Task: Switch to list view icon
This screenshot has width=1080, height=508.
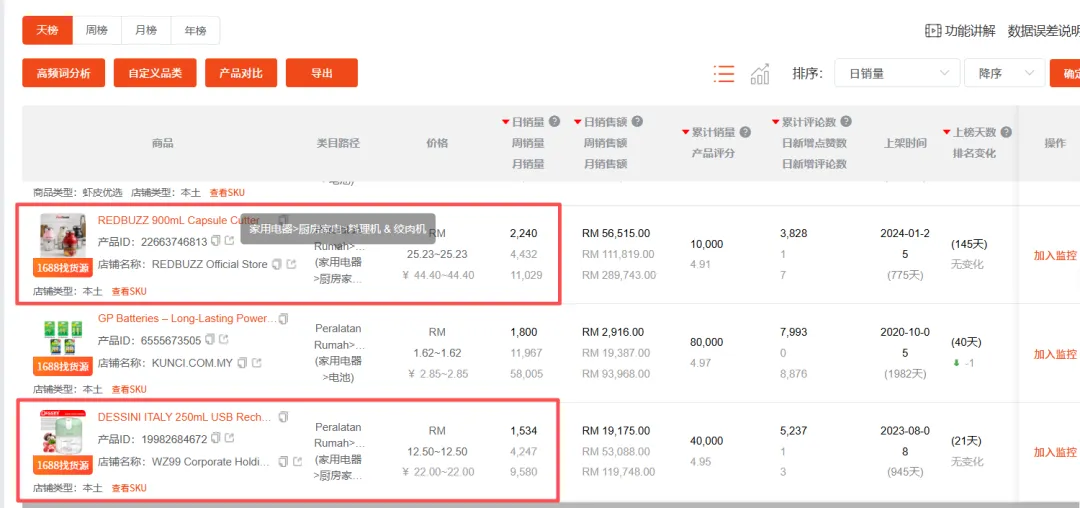Action: coord(724,74)
